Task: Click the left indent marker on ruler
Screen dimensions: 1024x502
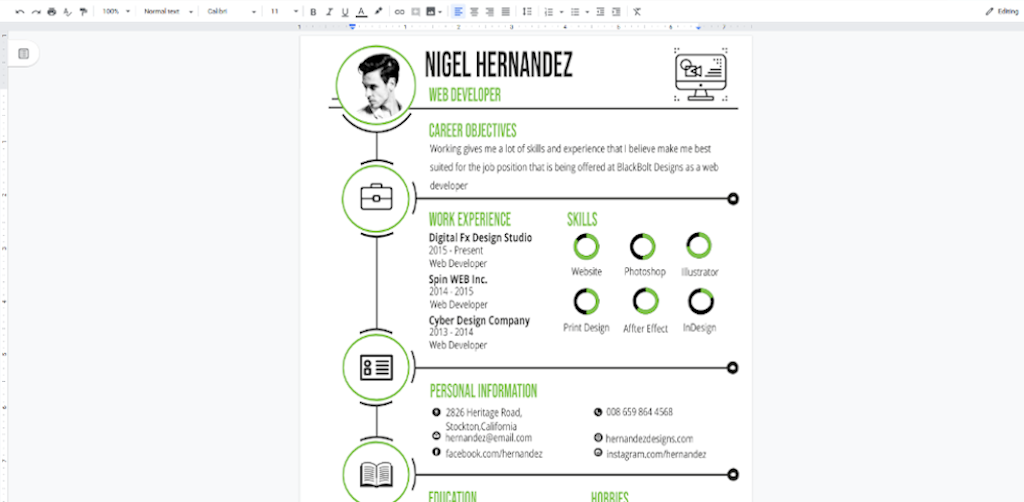Action: pos(353,27)
